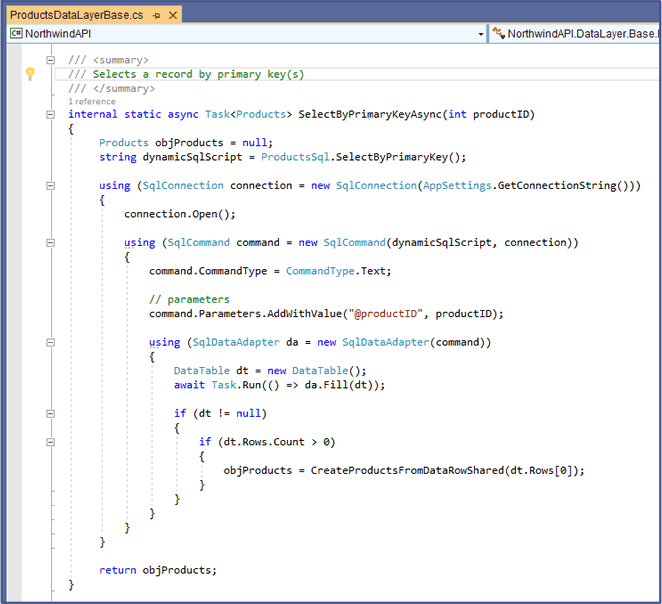Collapse the SelectByPrimaryKeyAsync method
The width and height of the screenshot is (662, 604).
[49, 115]
